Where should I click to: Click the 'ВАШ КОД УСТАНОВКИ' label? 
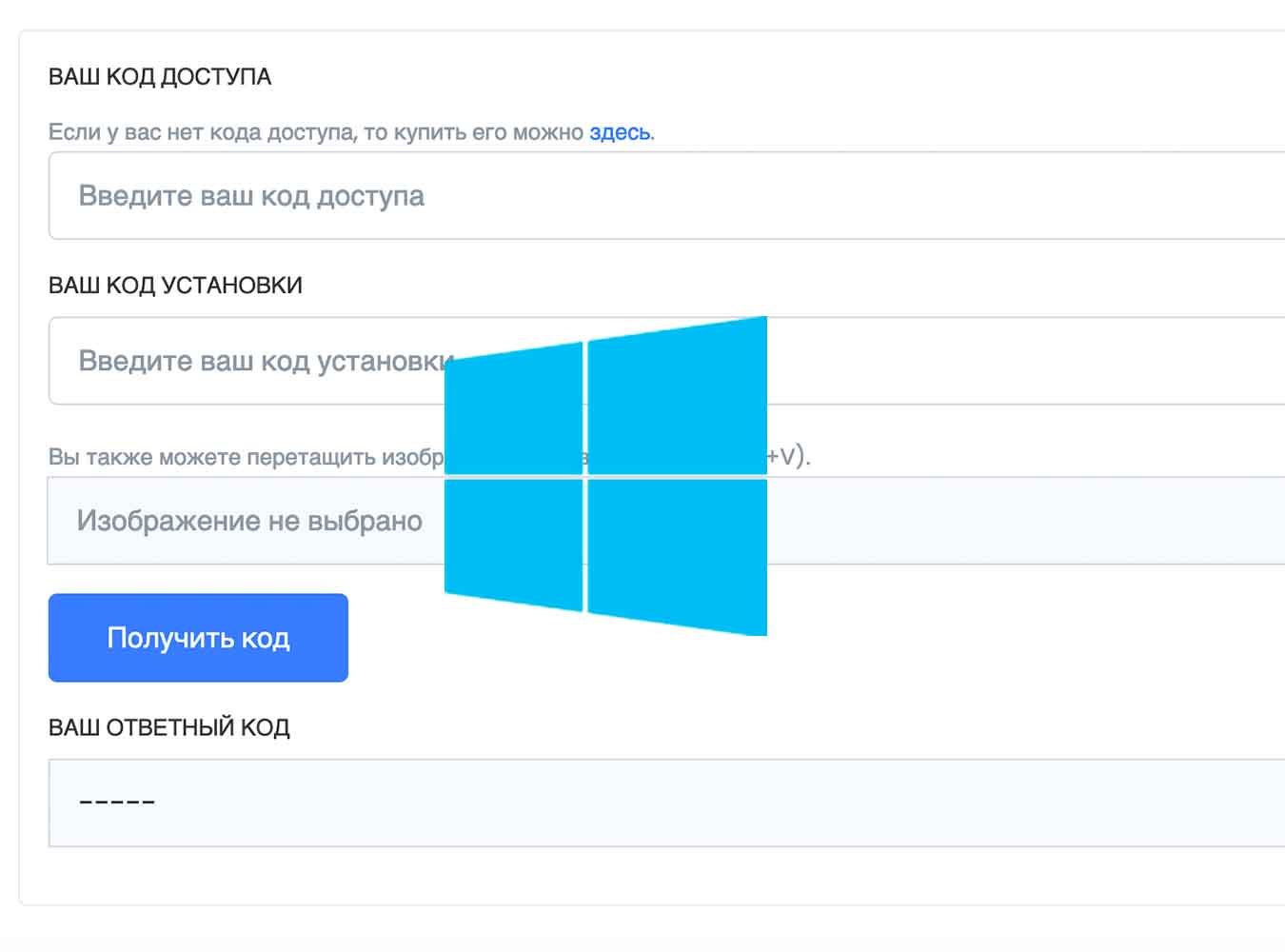(x=175, y=286)
